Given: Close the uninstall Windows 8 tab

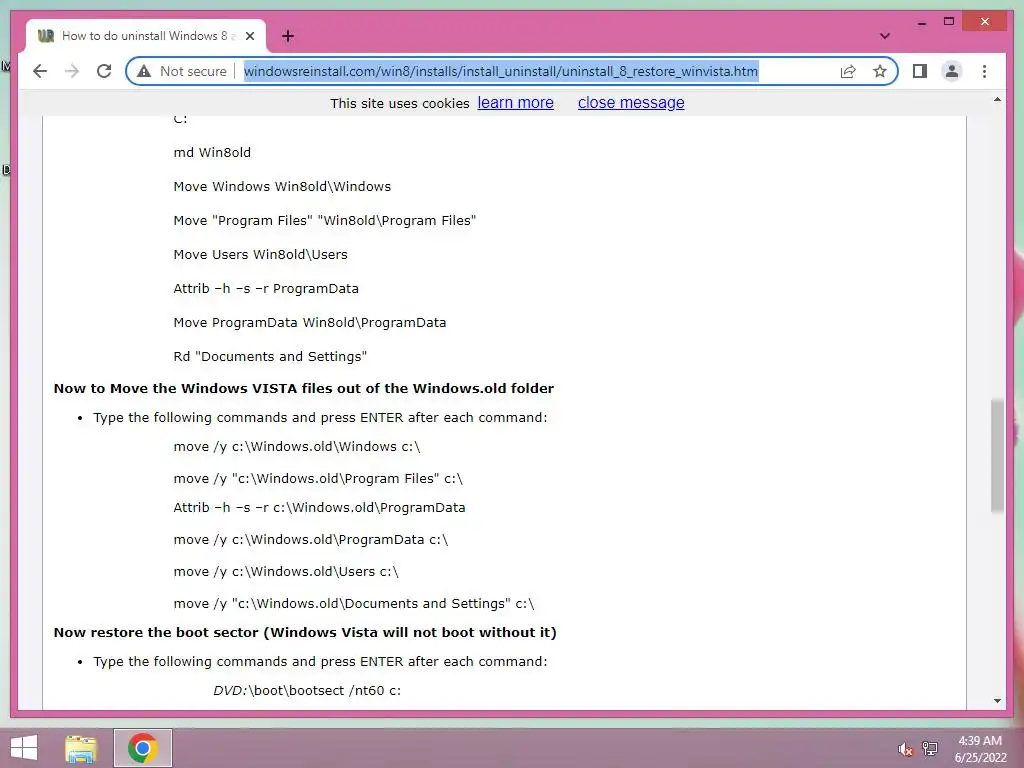Looking at the screenshot, I should tap(250, 36).
